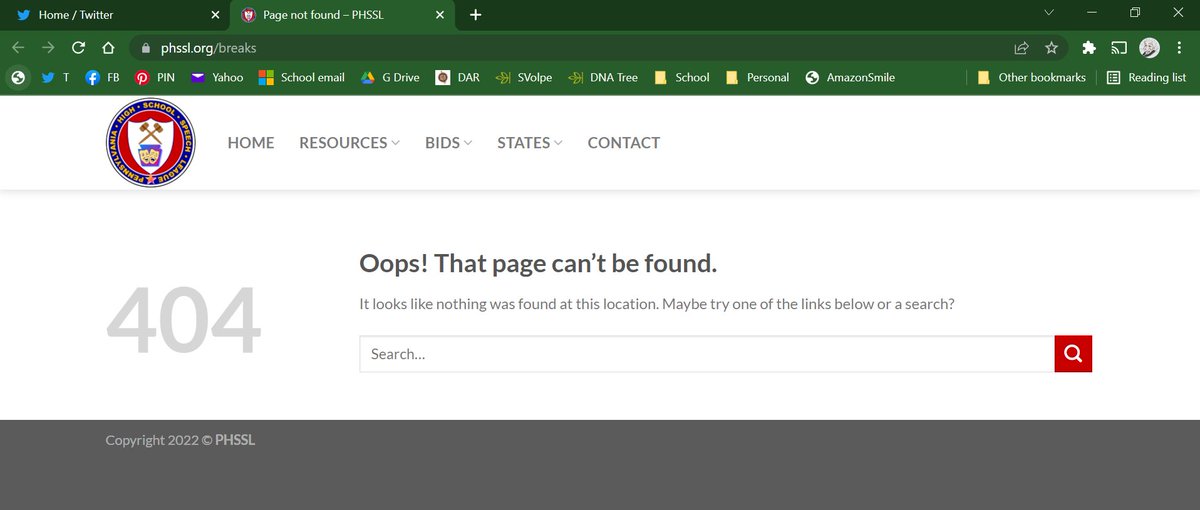Open the G Drive bookmark
The height and width of the screenshot is (510, 1200).
[389, 77]
